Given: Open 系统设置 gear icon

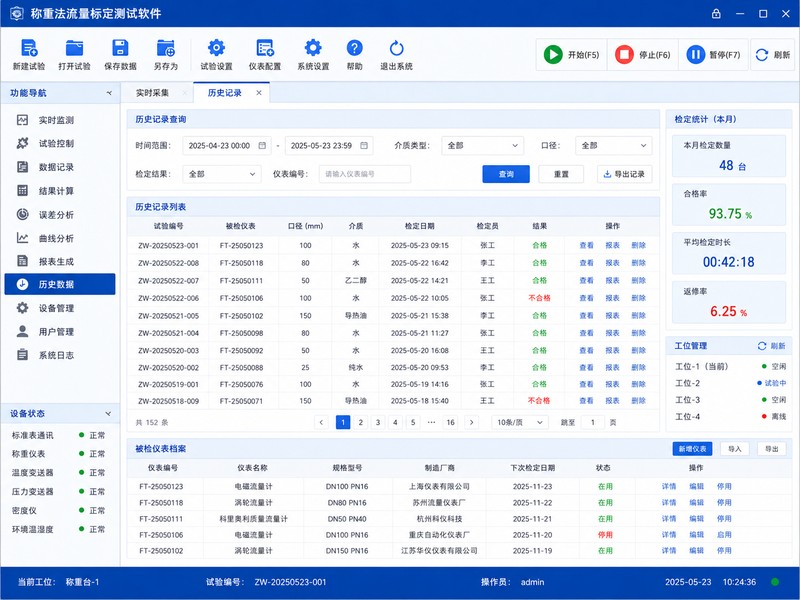Looking at the screenshot, I should (x=313, y=48).
